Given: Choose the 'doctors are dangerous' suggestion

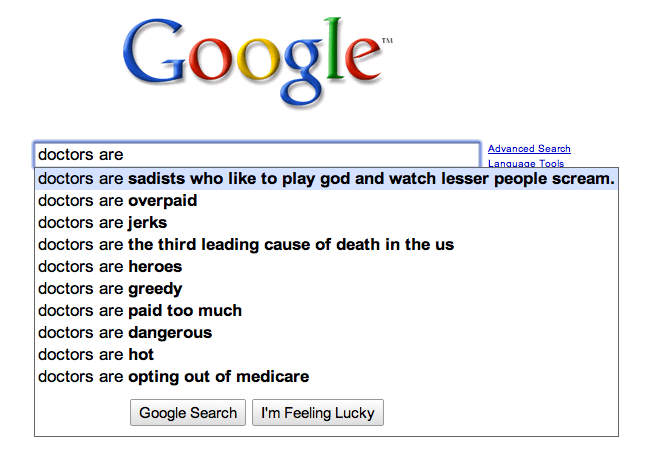Looking at the screenshot, I should 125,333.
